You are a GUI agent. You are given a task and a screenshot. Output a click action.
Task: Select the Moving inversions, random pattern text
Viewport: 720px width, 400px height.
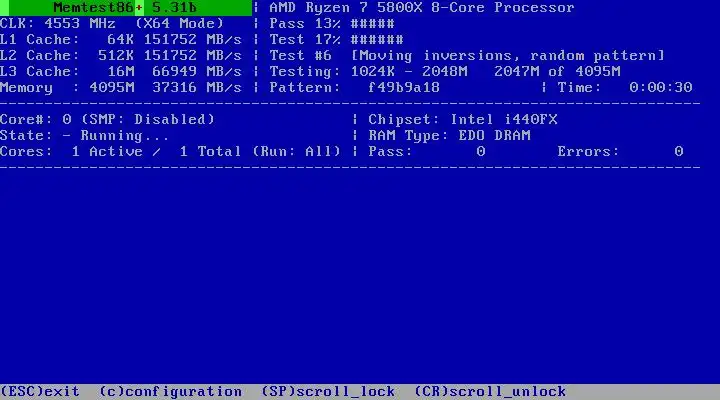507,56
